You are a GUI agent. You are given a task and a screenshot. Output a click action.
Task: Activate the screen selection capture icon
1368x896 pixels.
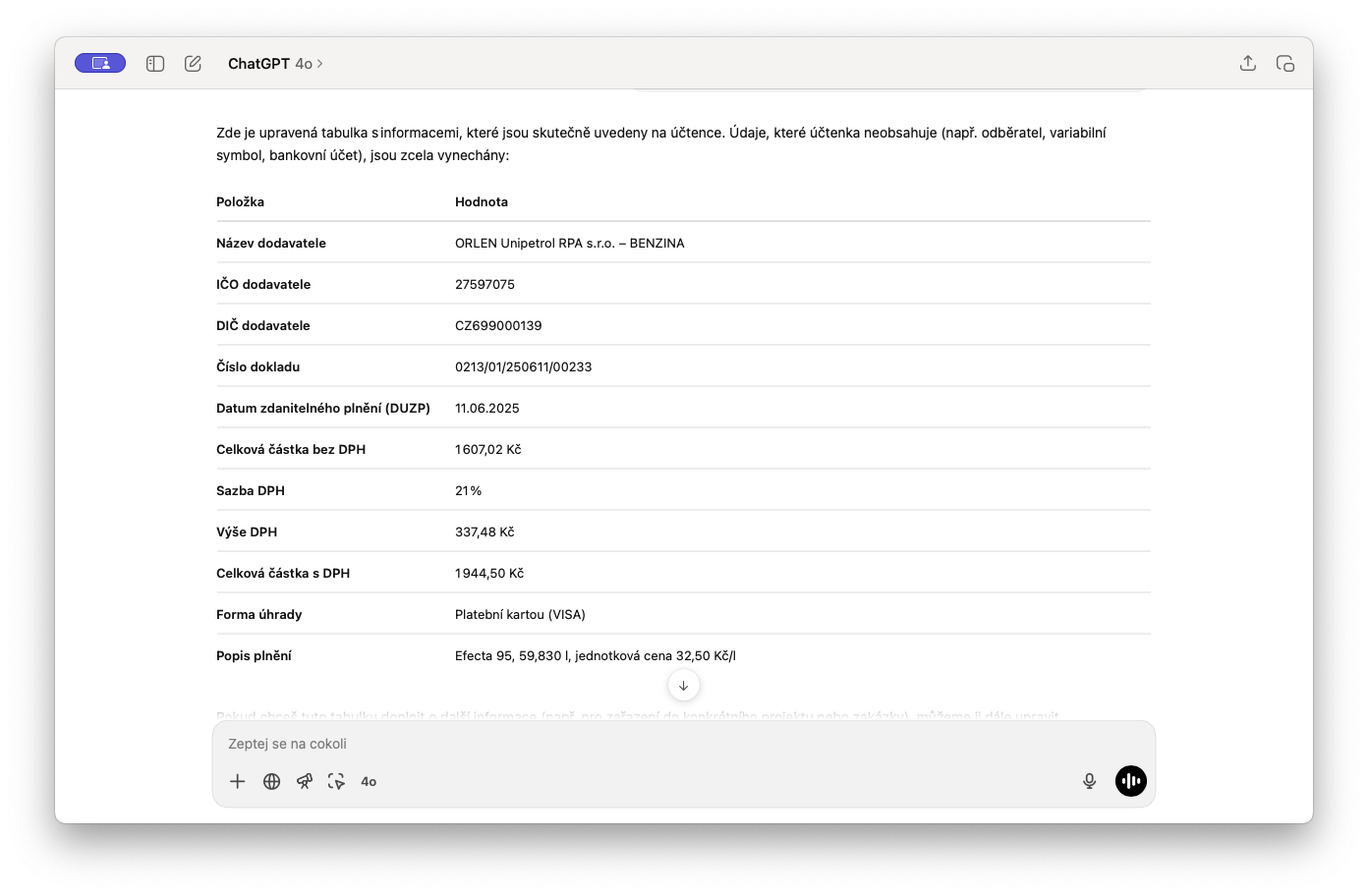click(336, 781)
